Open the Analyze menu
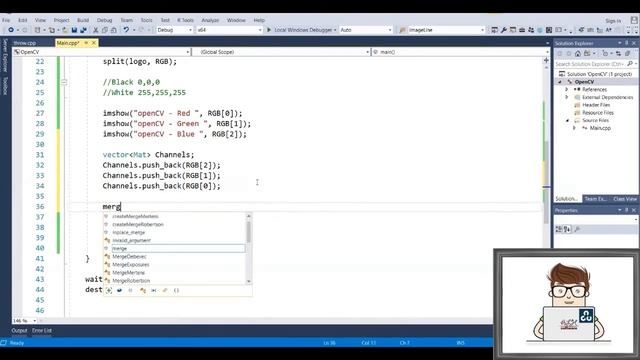This screenshot has height=360, width=640. click(210, 20)
